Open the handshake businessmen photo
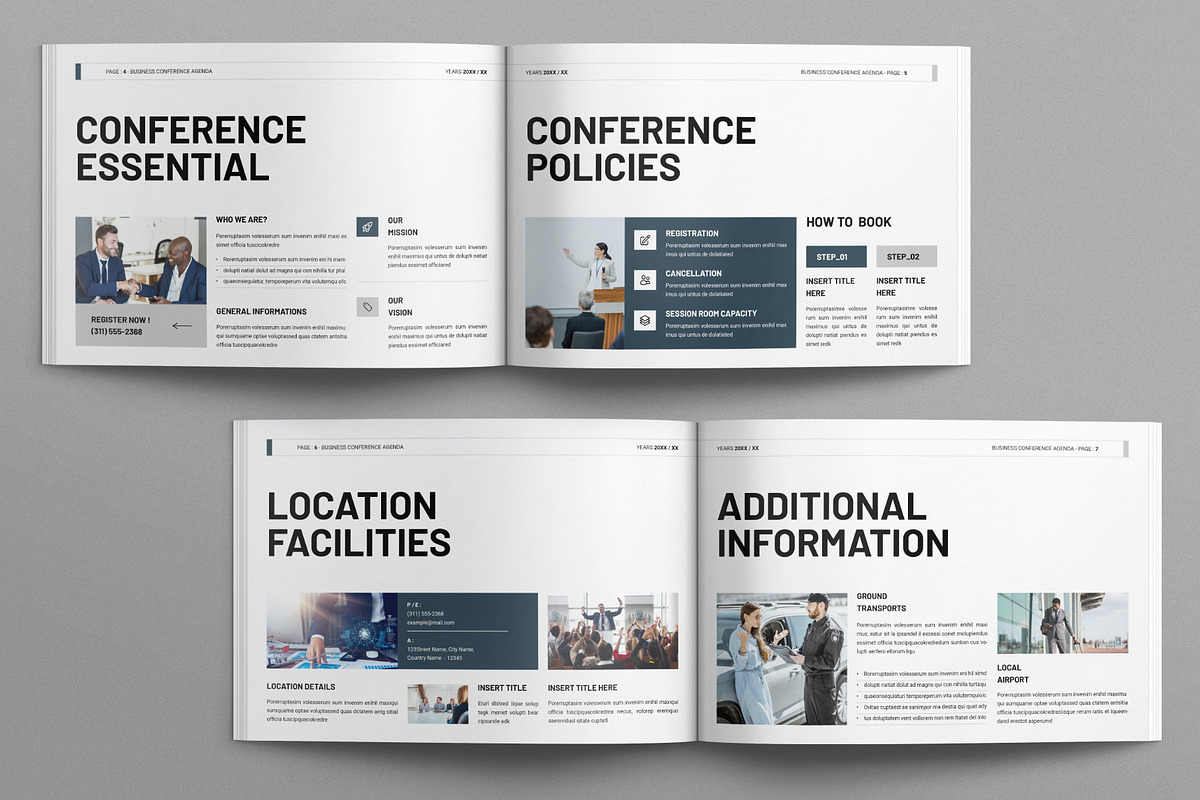 click(x=141, y=260)
